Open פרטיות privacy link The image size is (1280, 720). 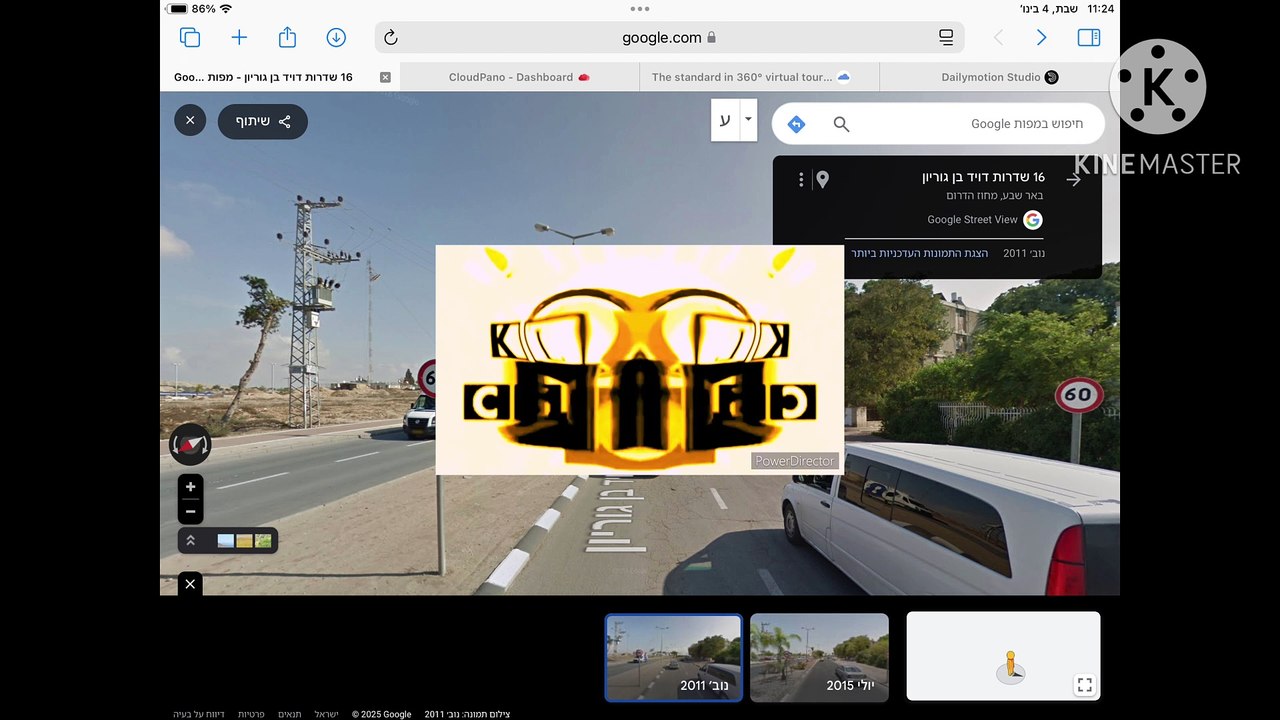[251, 714]
